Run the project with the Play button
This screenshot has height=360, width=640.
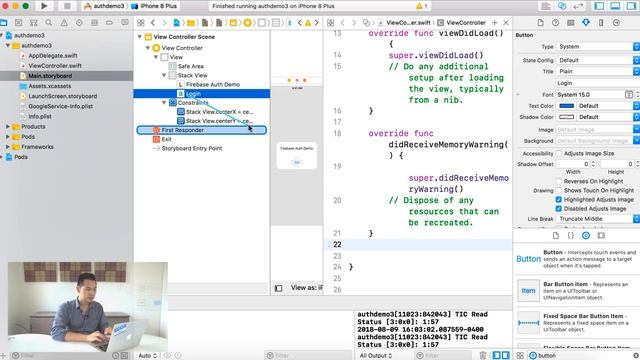click(x=44, y=6)
